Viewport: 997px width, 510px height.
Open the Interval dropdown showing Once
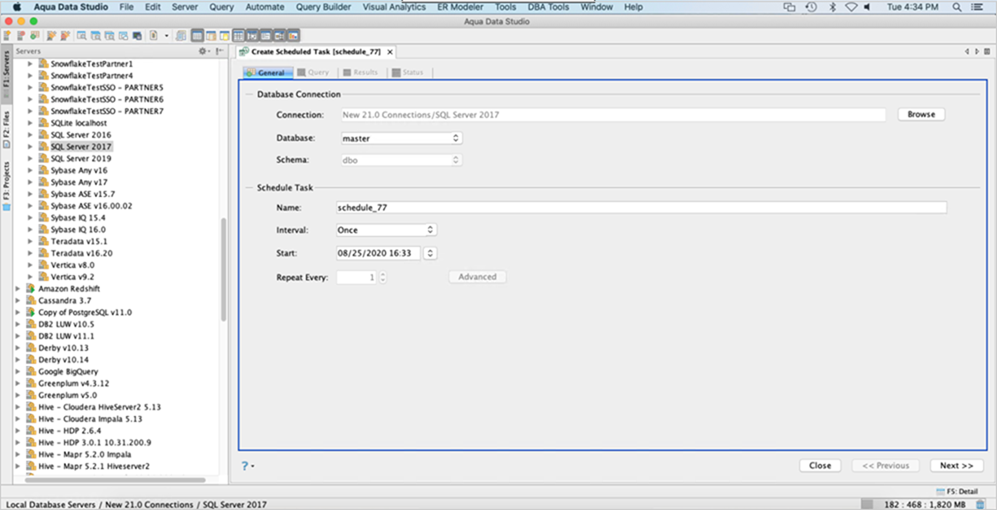coord(386,230)
